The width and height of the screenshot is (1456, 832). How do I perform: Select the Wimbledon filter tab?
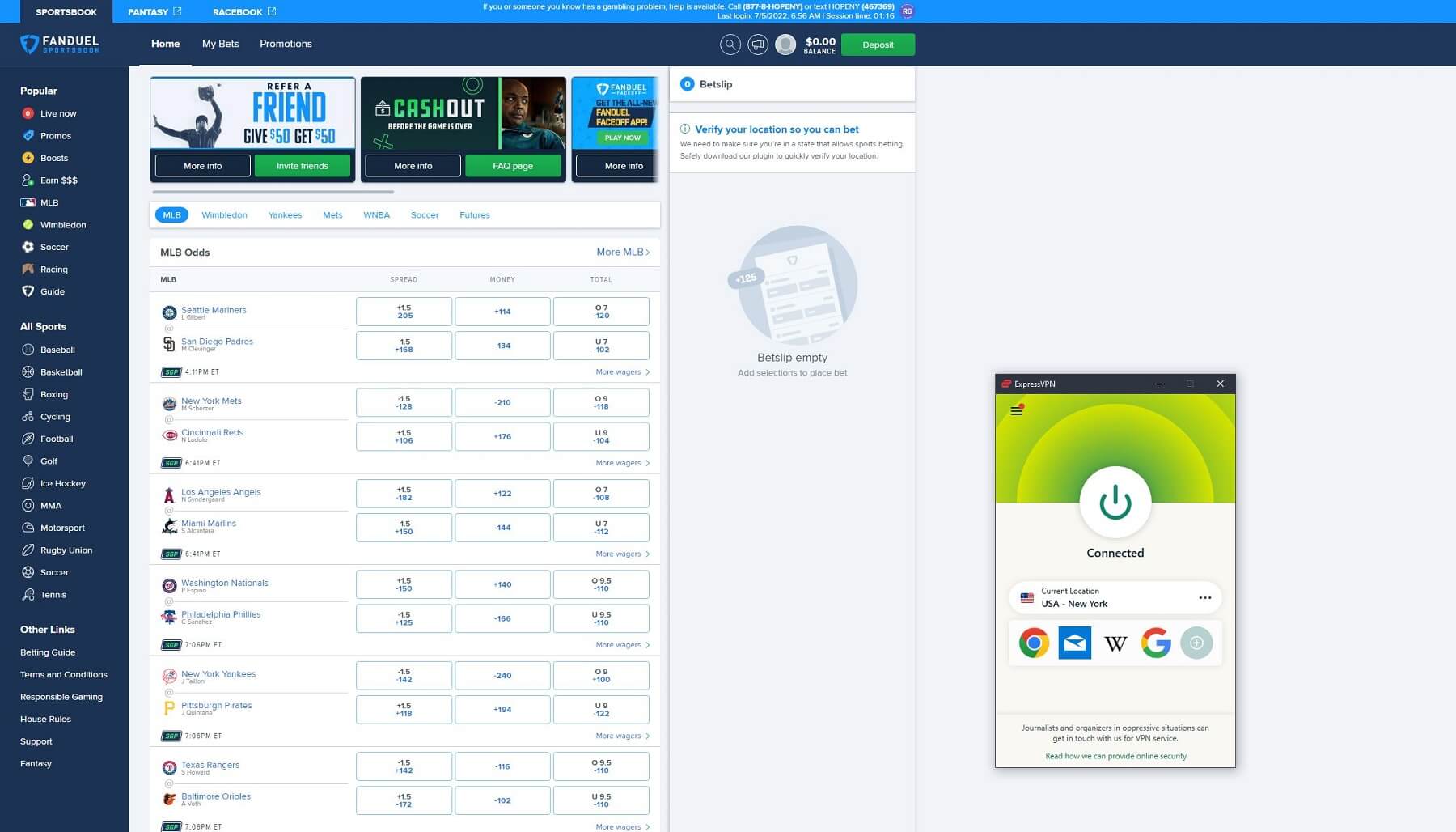tap(224, 215)
